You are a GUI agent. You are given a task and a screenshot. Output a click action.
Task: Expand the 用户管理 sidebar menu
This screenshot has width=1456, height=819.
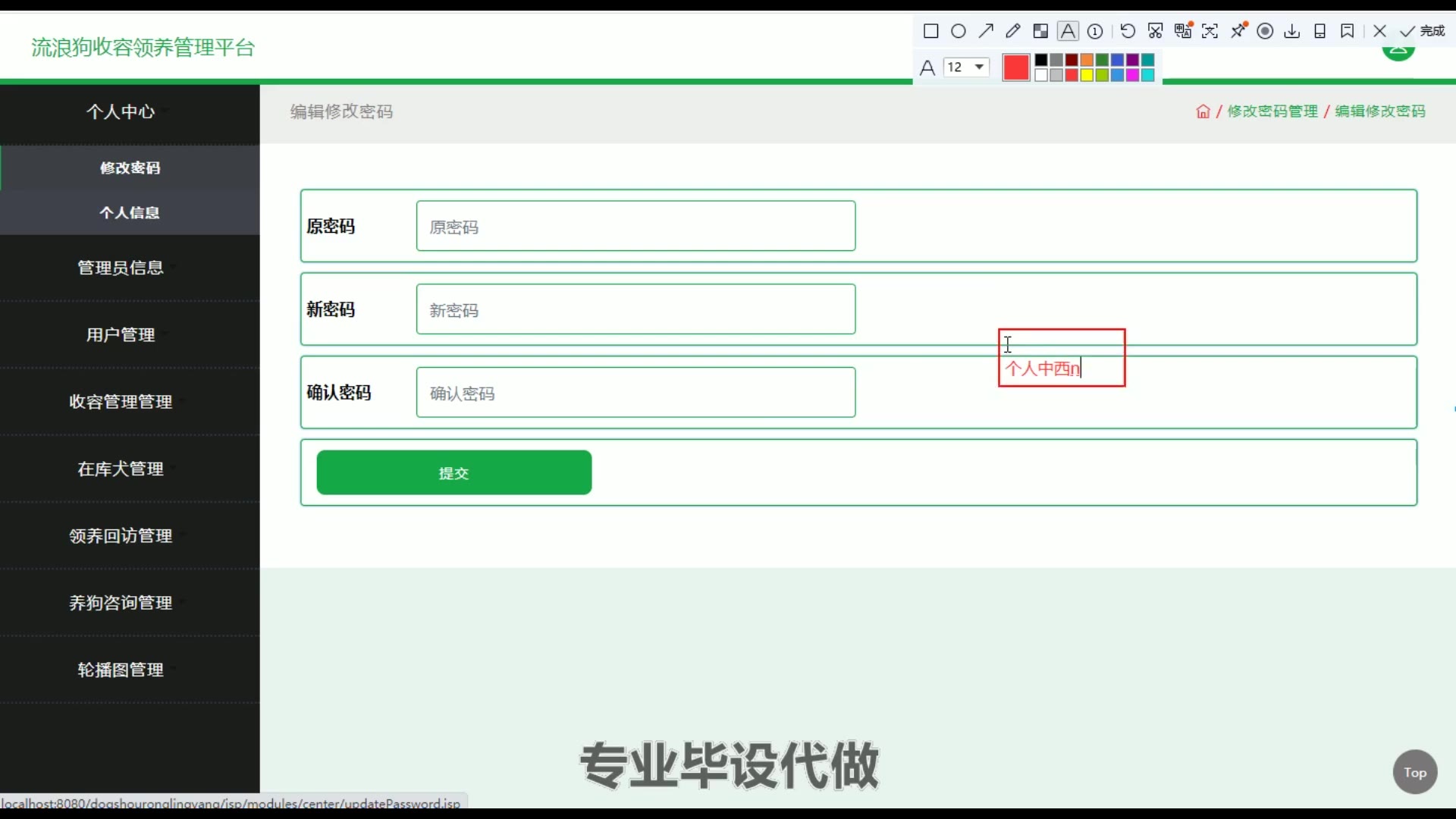(121, 334)
